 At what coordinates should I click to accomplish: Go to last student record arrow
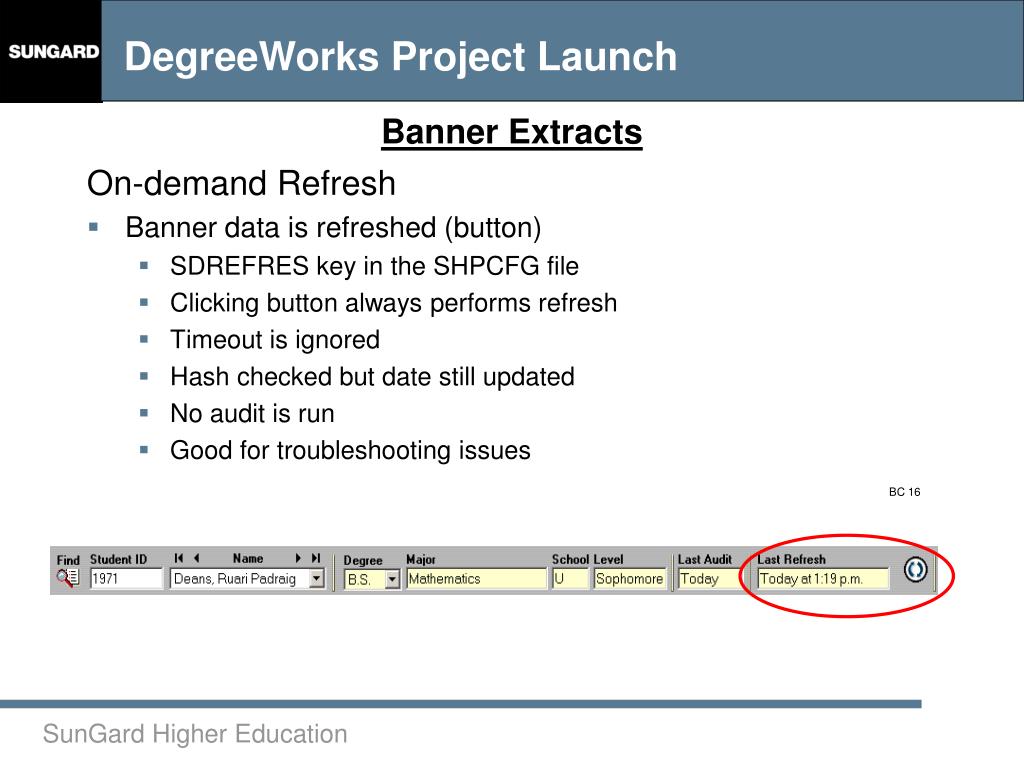click(316, 558)
